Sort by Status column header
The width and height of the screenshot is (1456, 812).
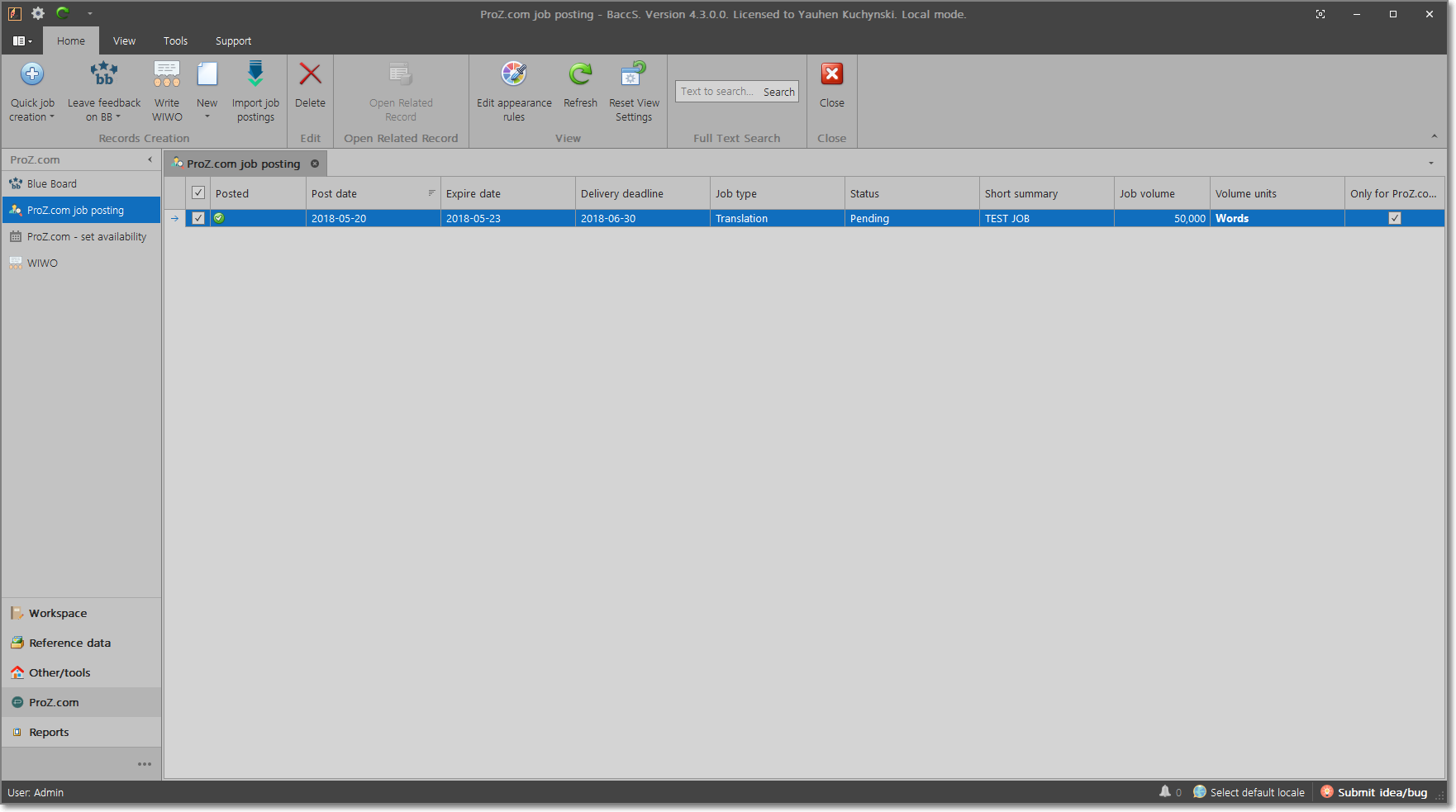[911, 193]
